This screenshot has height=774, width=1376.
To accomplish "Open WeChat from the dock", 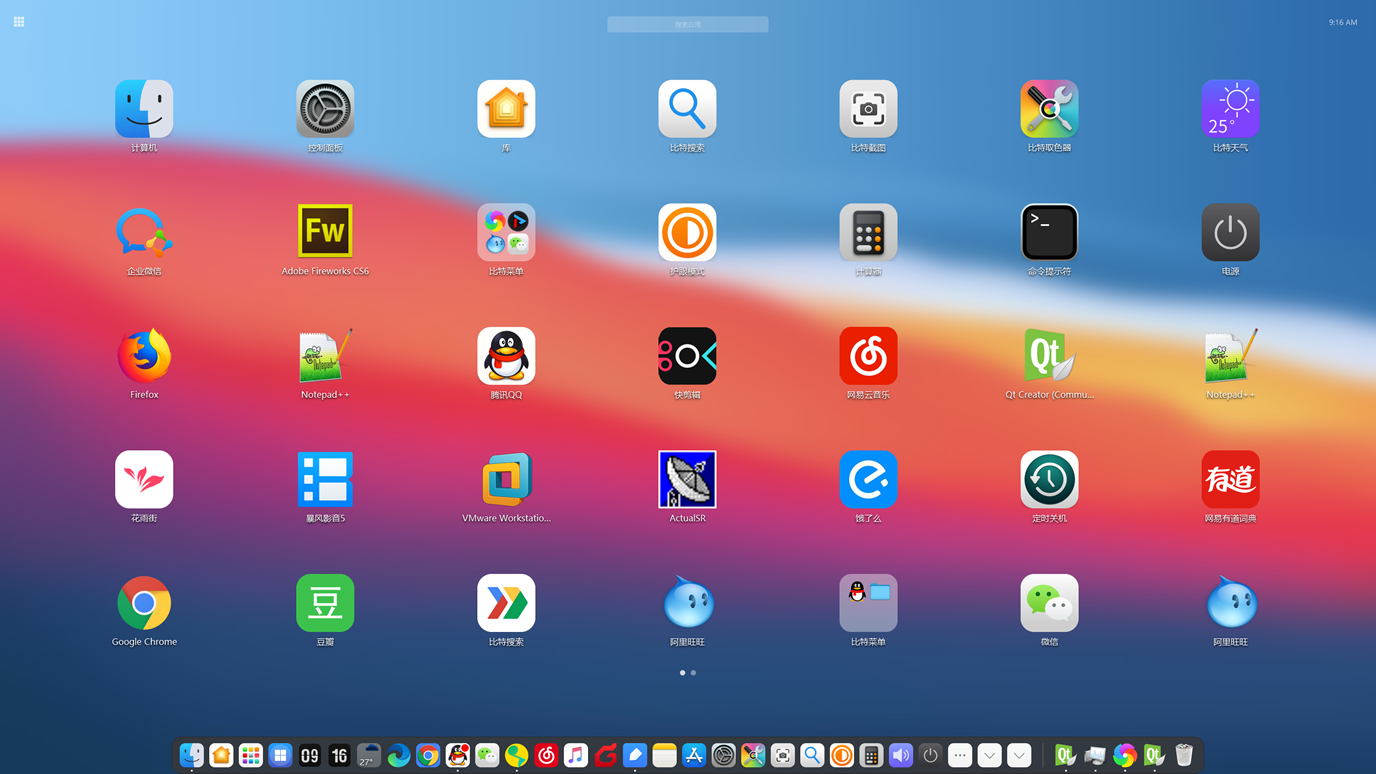I will pyautogui.click(x=487, y=756).
